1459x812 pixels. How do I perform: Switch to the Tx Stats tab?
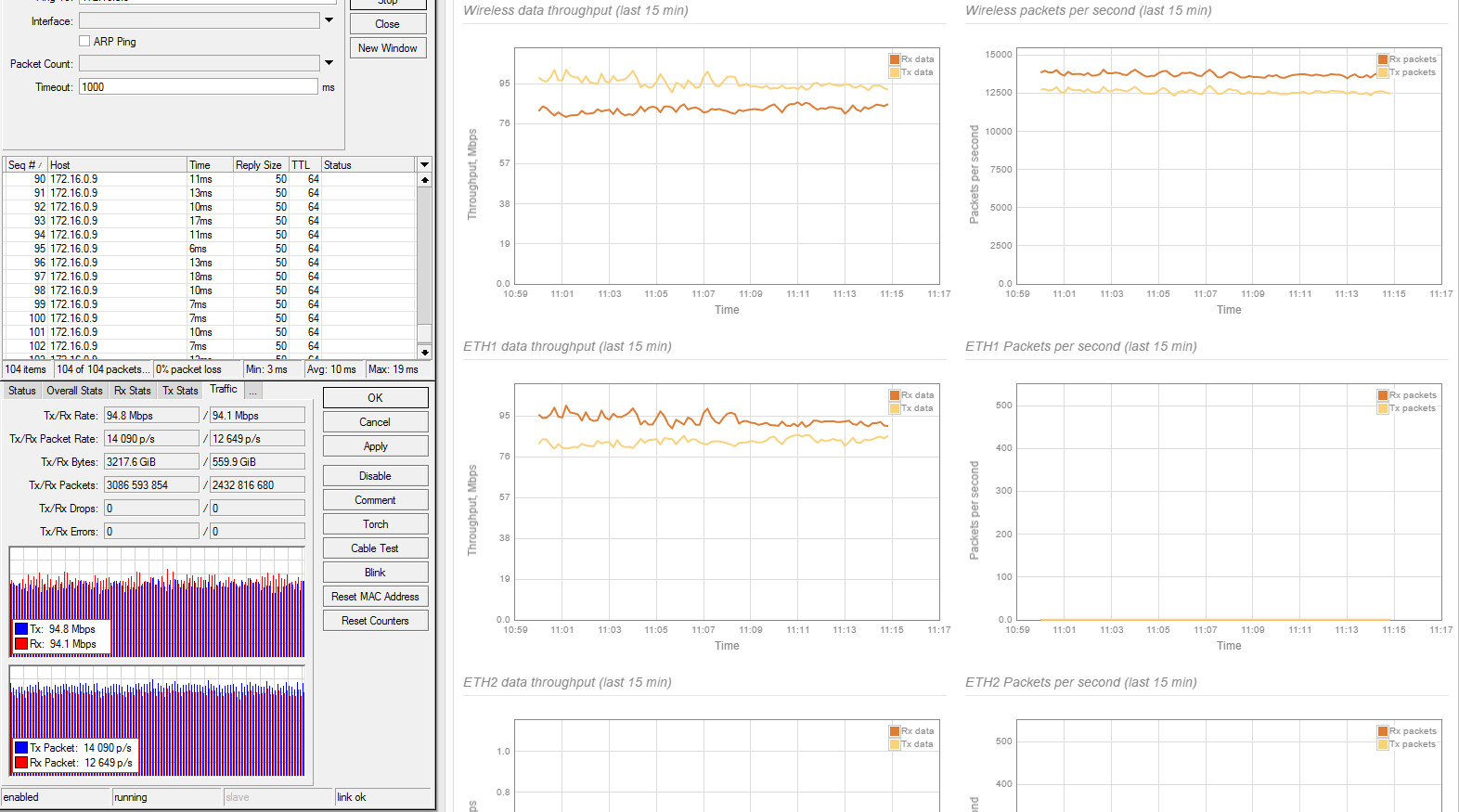[180, 391]
